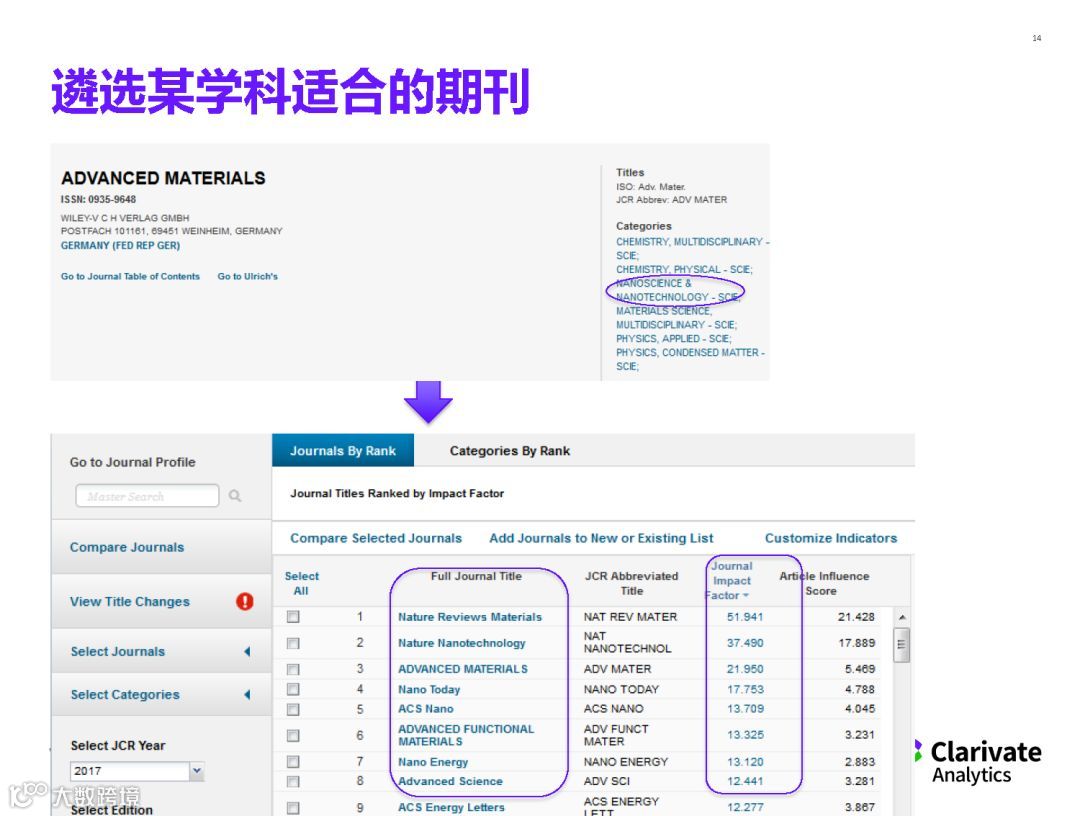Open View Title Changes in the sidebar
The width and height of the screenshot is (1080, 816).
129,601
